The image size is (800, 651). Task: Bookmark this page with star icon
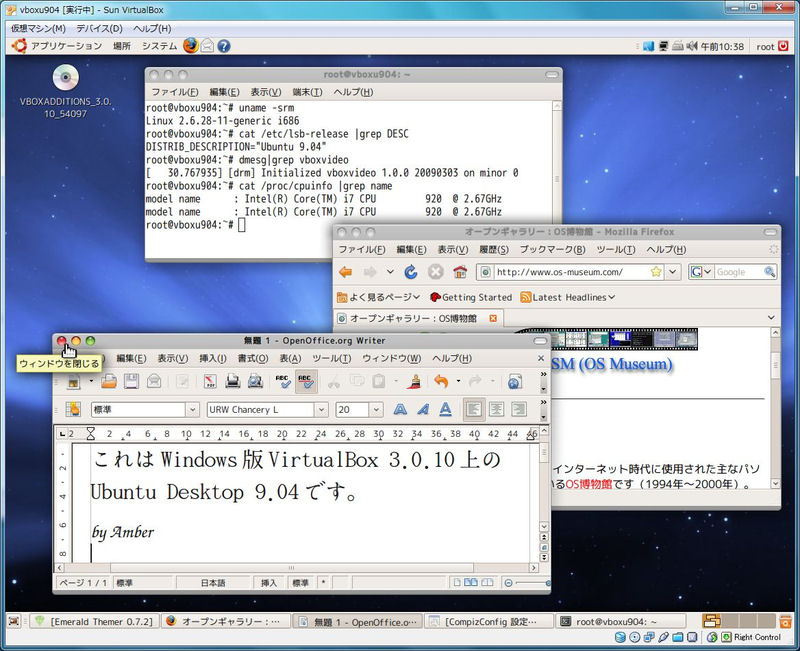tap(656, 272)
